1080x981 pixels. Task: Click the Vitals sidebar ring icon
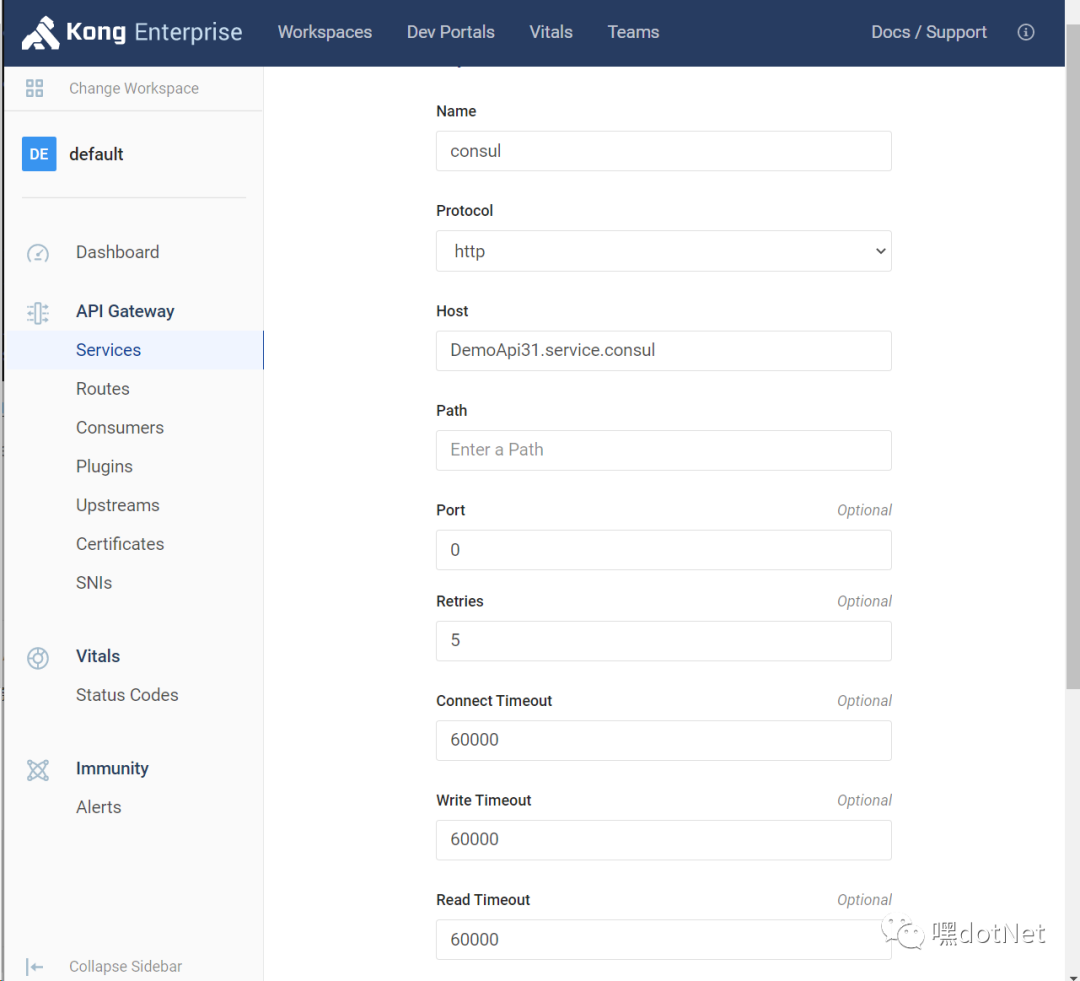(38, 658)
